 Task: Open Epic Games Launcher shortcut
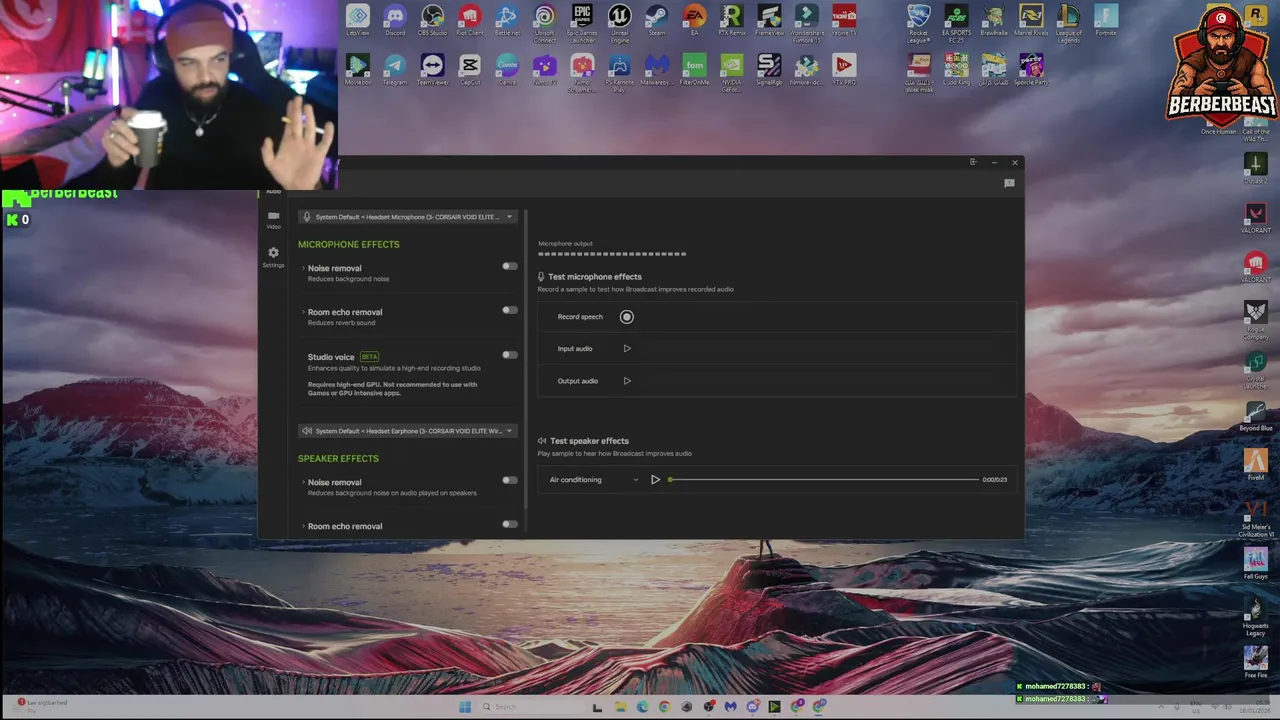pyautogui.click(x=582, y=23)
